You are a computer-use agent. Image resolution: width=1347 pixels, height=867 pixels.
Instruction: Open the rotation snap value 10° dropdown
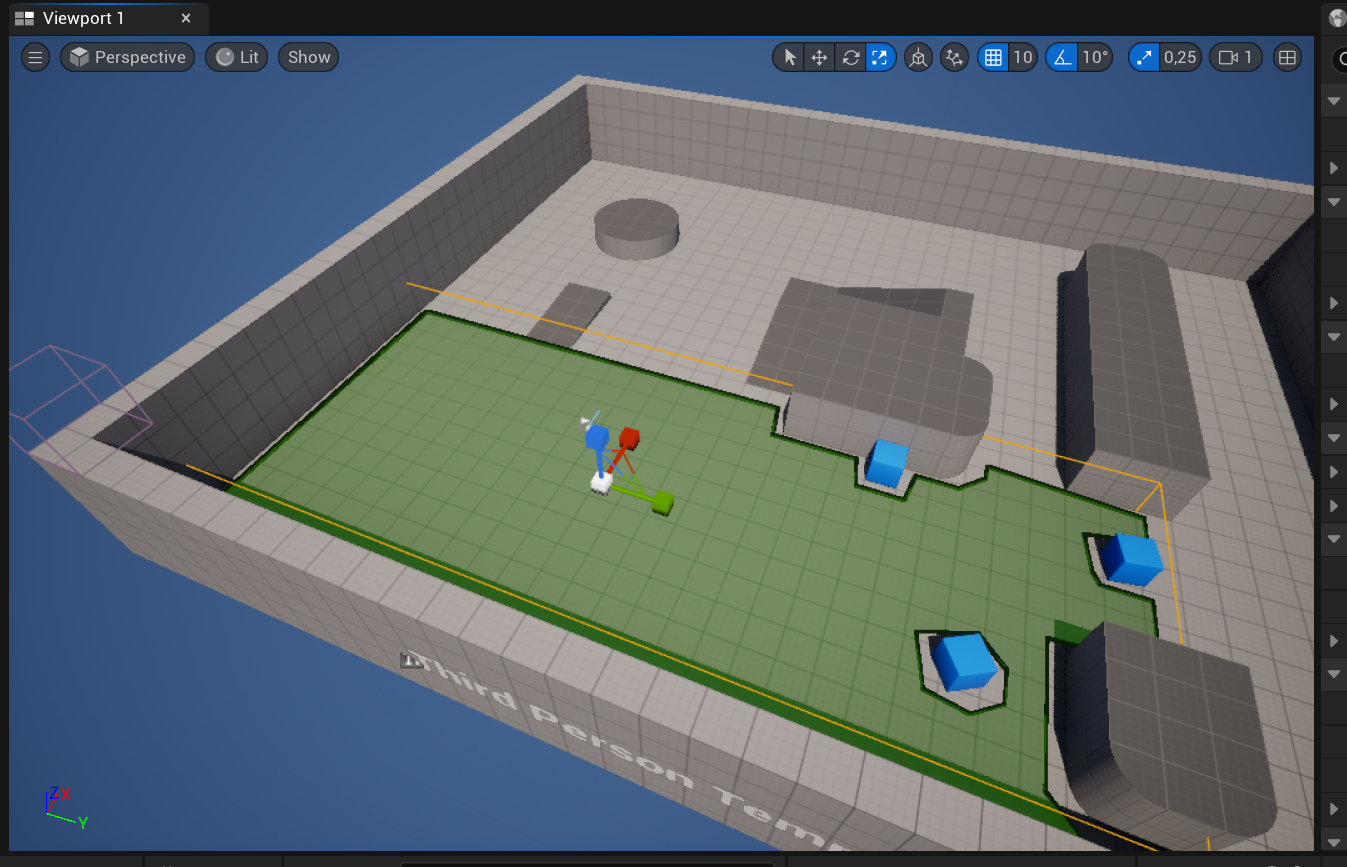1095,57
